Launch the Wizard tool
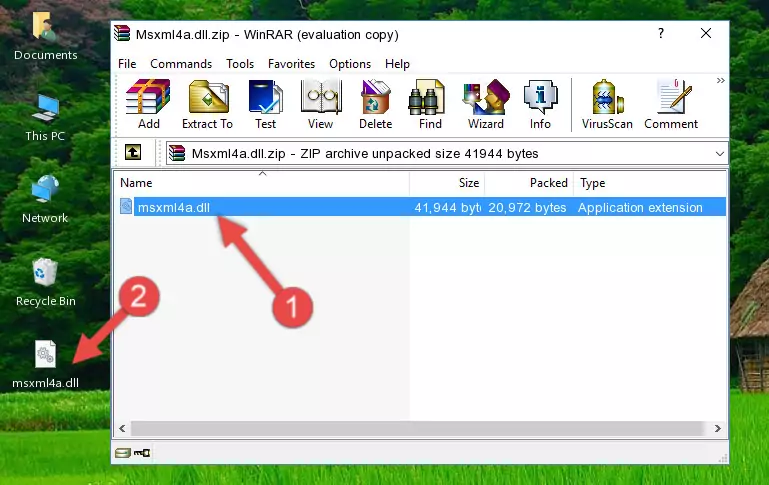Screen dimensions: 769x485 pos(486,104)
